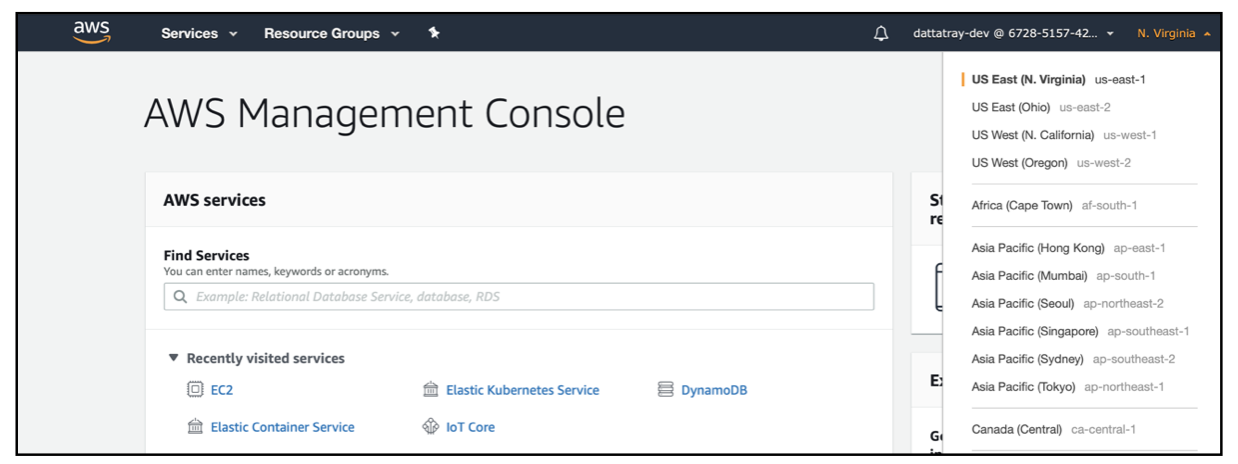Image resolution: width=1238 pixels, height=464 pixels.
Task: Open the Resource Groups dropdown
Action: [332, 34]
